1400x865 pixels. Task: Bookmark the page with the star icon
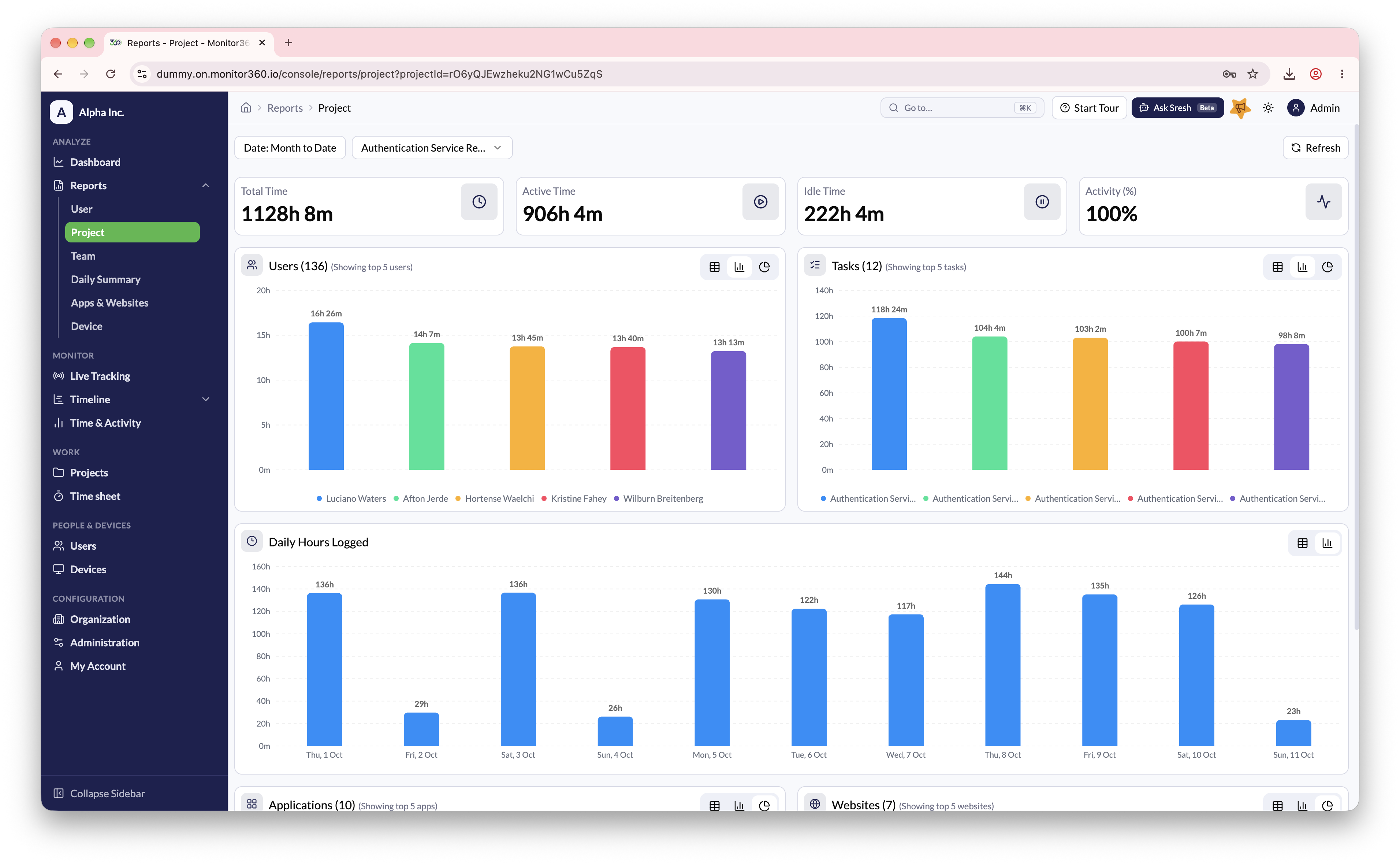click(x=1252, y=74)
